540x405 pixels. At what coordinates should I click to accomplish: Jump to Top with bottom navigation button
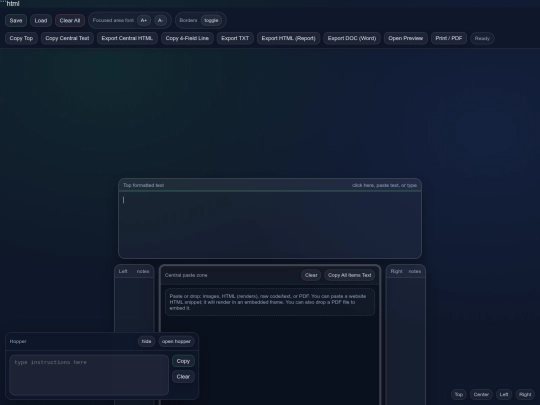point(459,394)
